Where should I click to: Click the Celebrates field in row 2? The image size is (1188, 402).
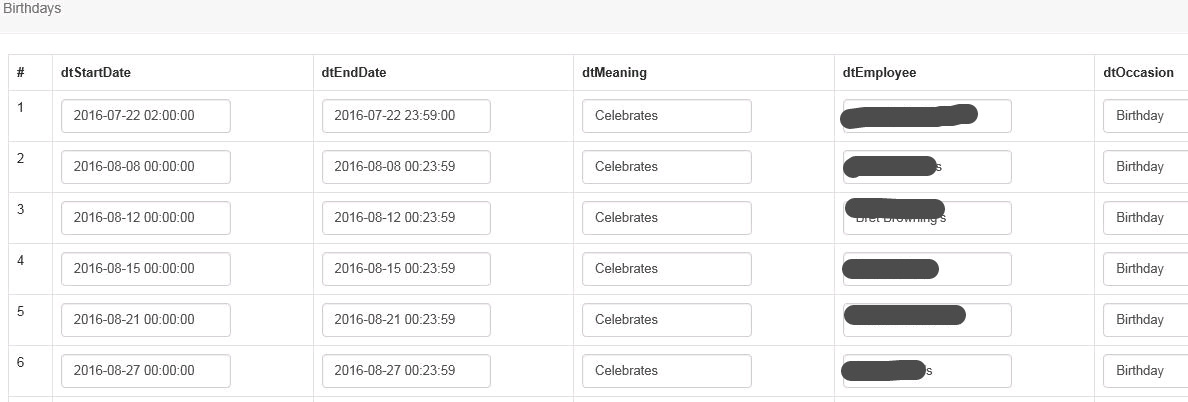pyautogui.click(x=667, y=167)
